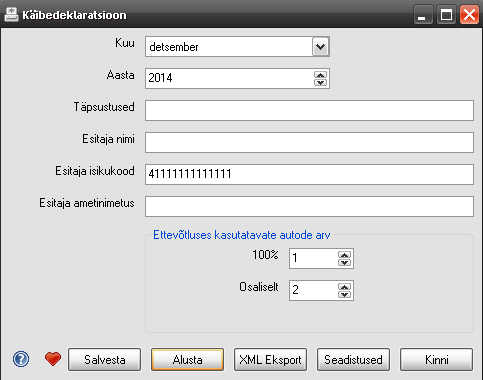Maximize the Käibedeklaratsioon window

tap(446, 14)
